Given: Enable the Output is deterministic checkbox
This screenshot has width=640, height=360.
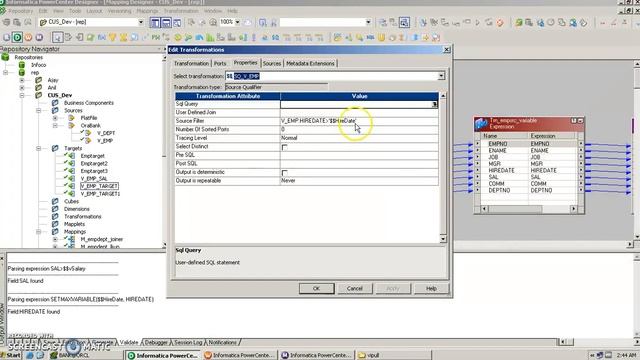Looking at the screenshot, I should (284, 173).
